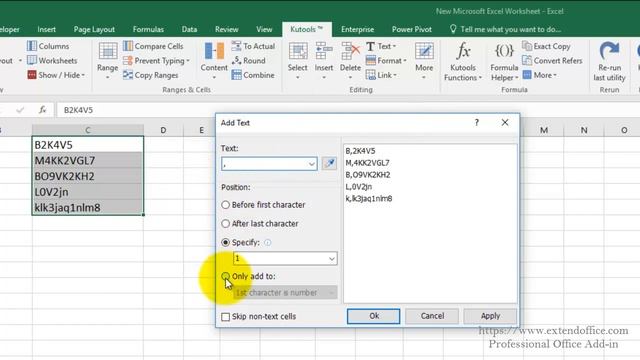
Task: Click Ok in Add Text dialog
Action: pos(373,316)
